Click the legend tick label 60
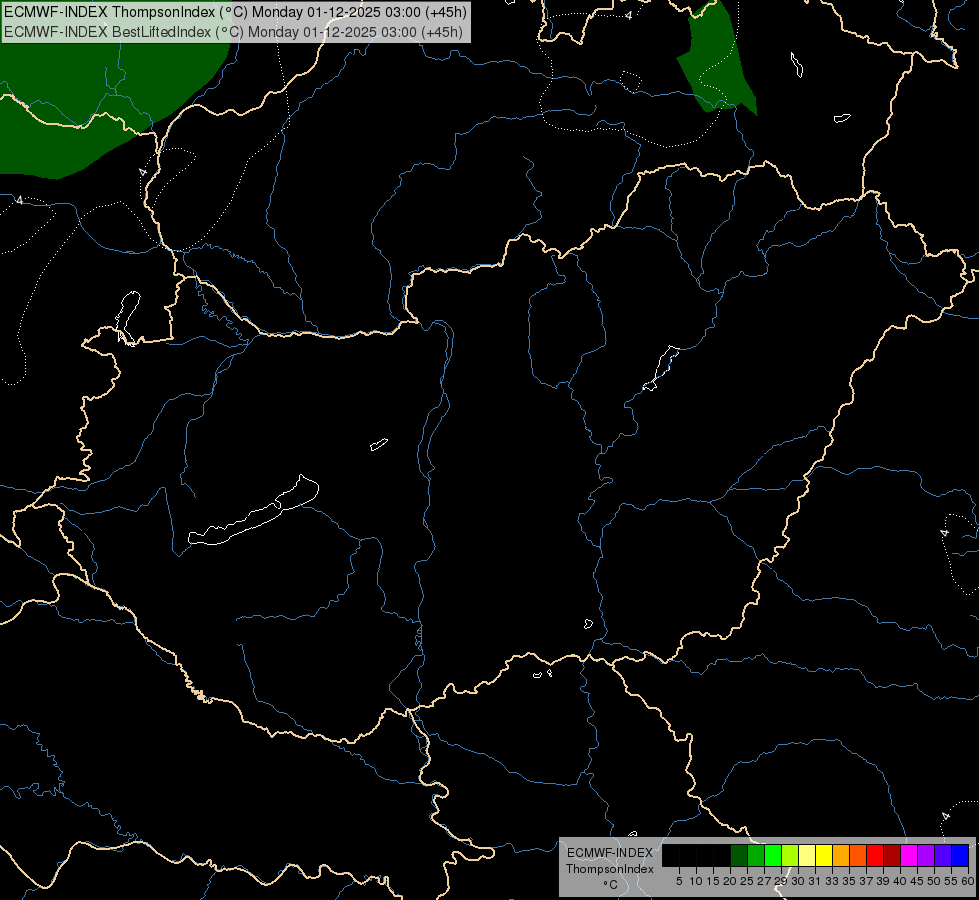The width and height of the screenshot is (979, 900). [968, 881]
